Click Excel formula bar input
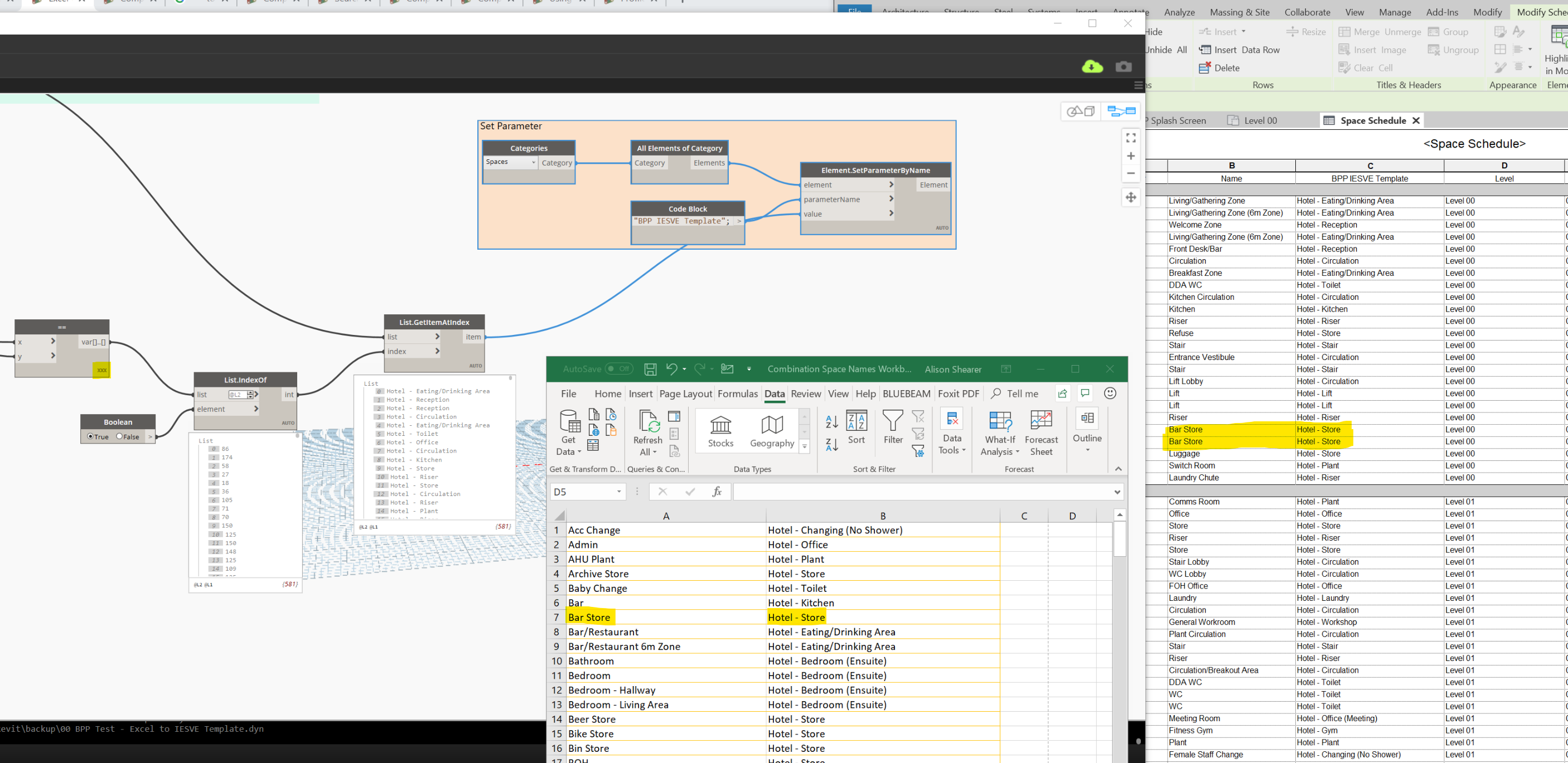This screenshot has height=763, width=1568. click(922, 492)
